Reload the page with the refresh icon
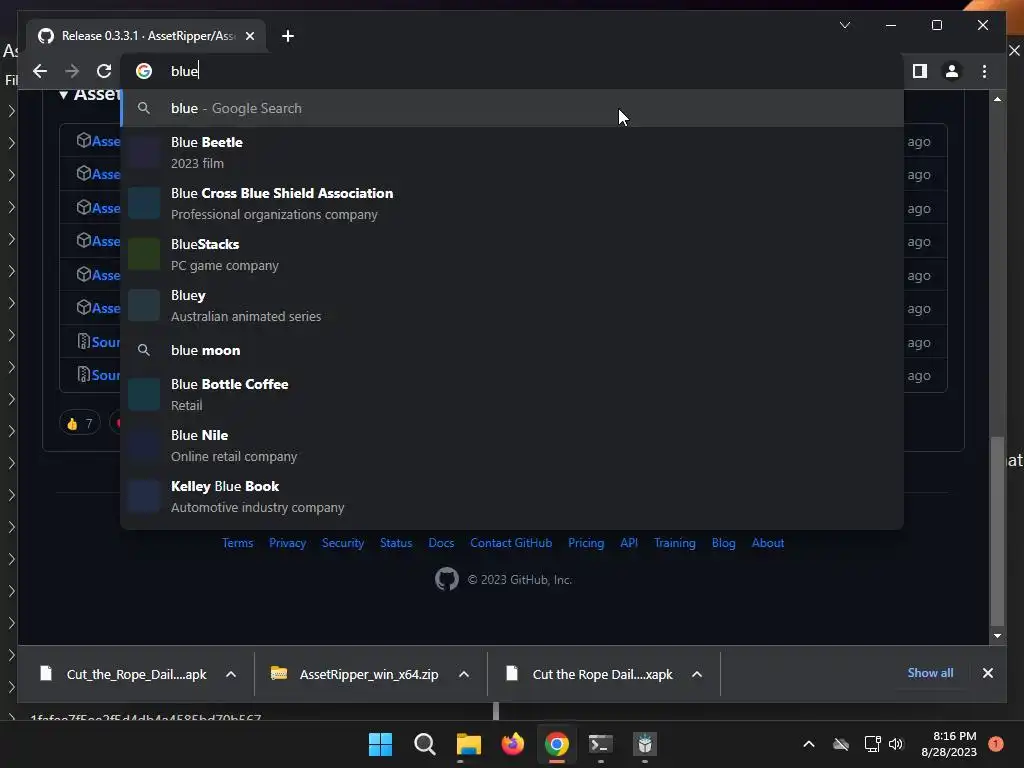This screenshot has width=1024, height=768. [104, 71]
